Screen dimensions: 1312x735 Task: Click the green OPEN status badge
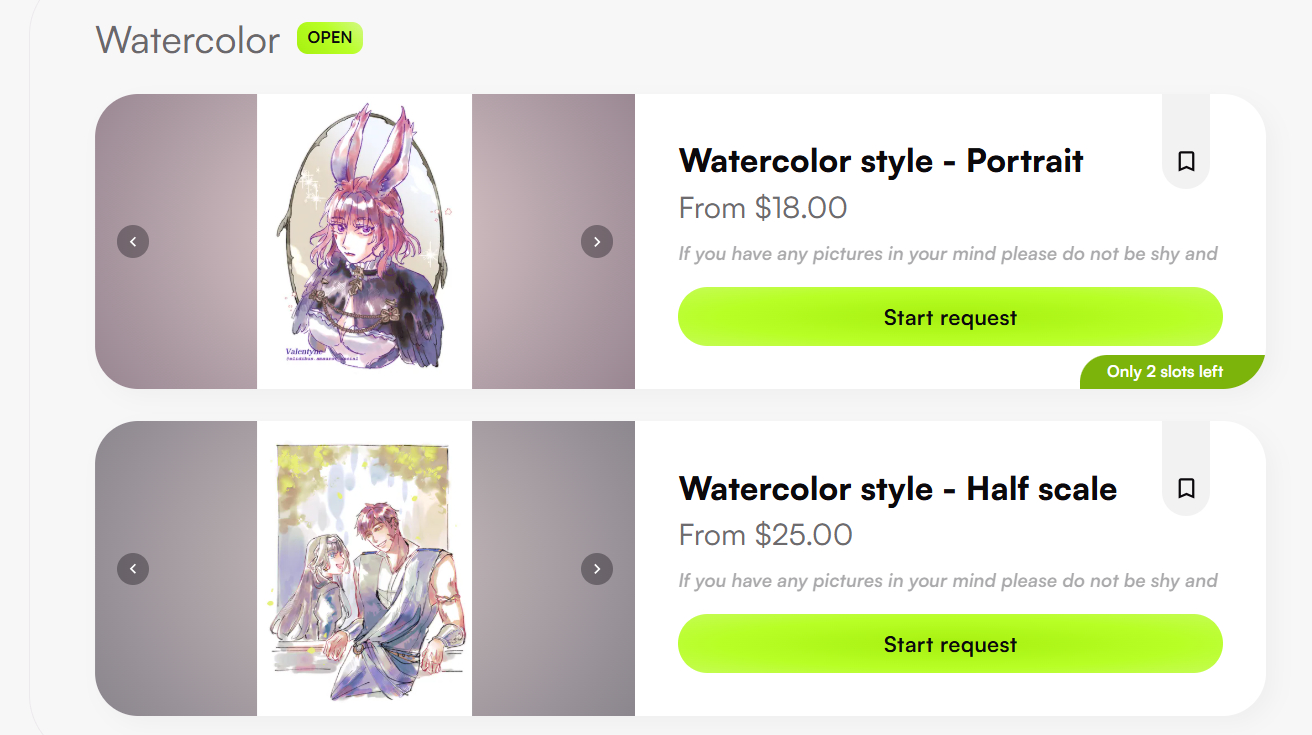click(x=330, y=38)
